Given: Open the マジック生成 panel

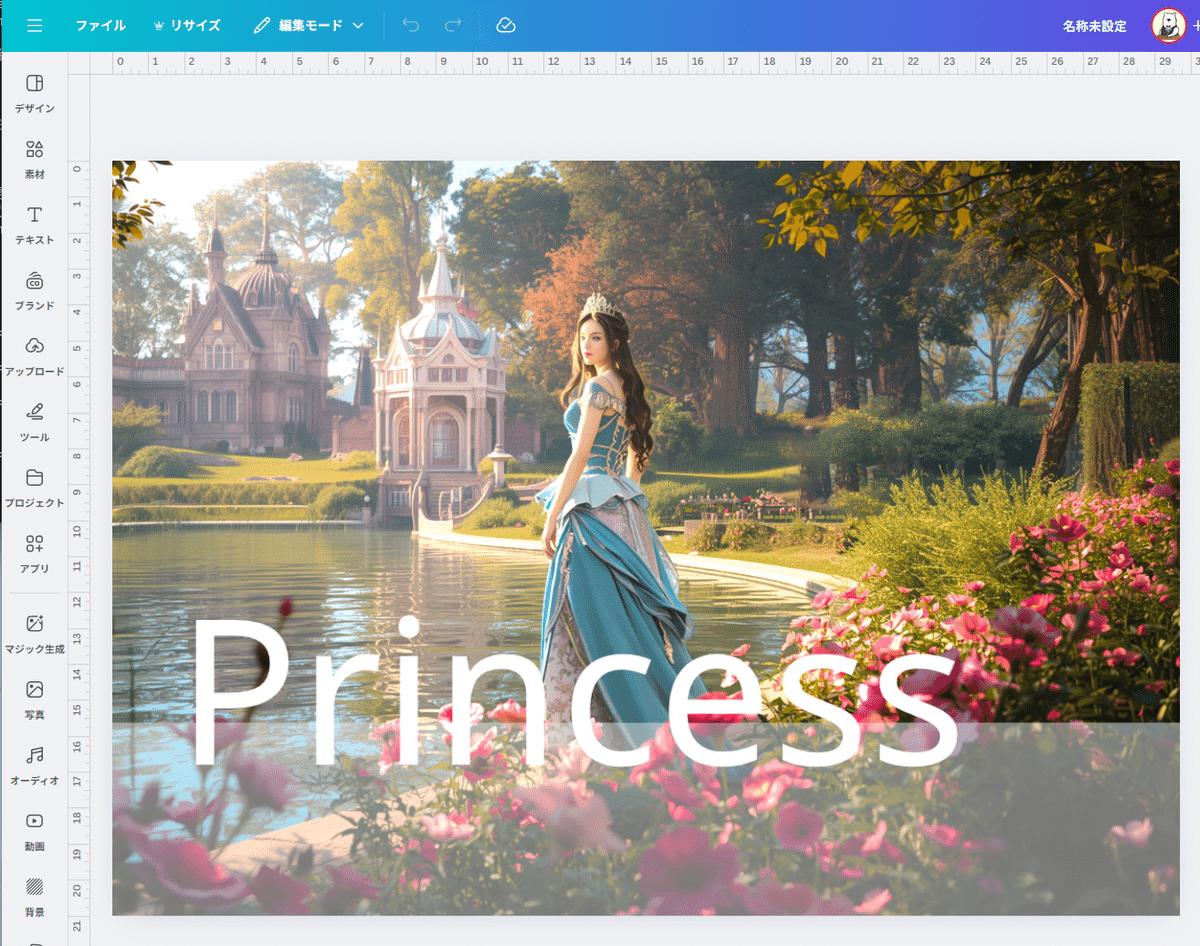Looking at the screenshot, I should tap(35, 635).
